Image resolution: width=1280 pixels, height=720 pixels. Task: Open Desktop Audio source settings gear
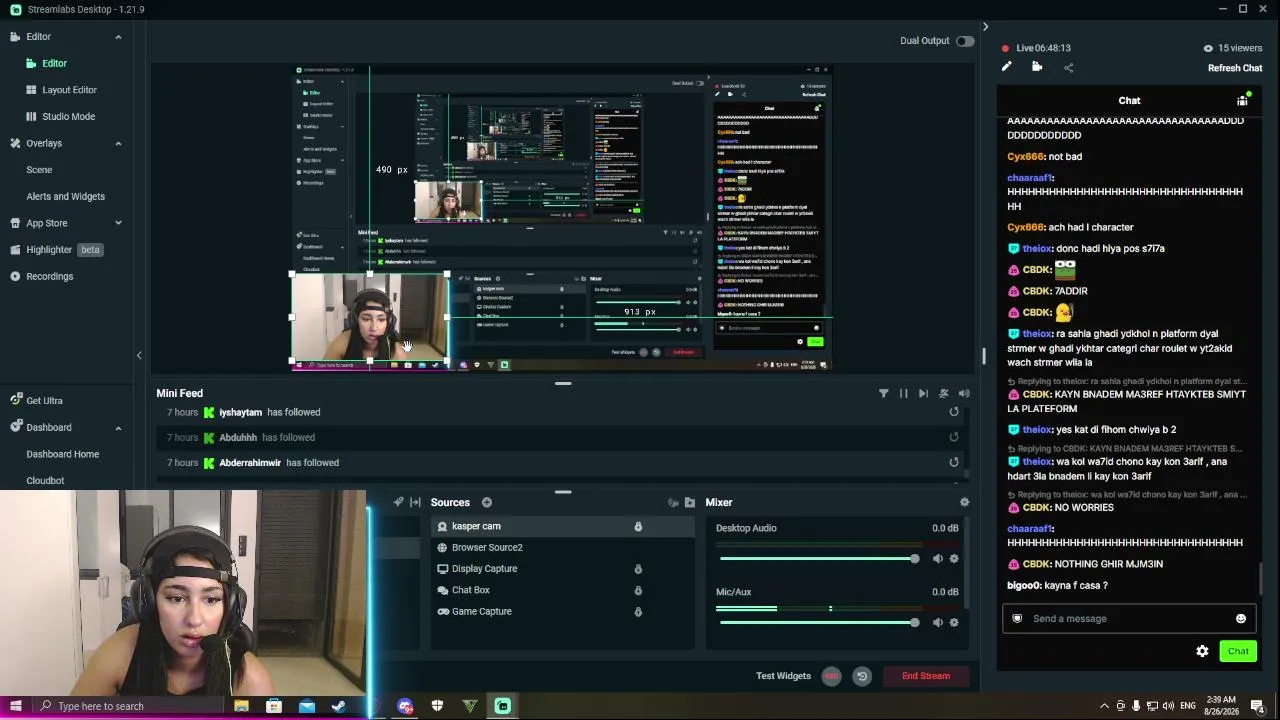tap(953, 558)
